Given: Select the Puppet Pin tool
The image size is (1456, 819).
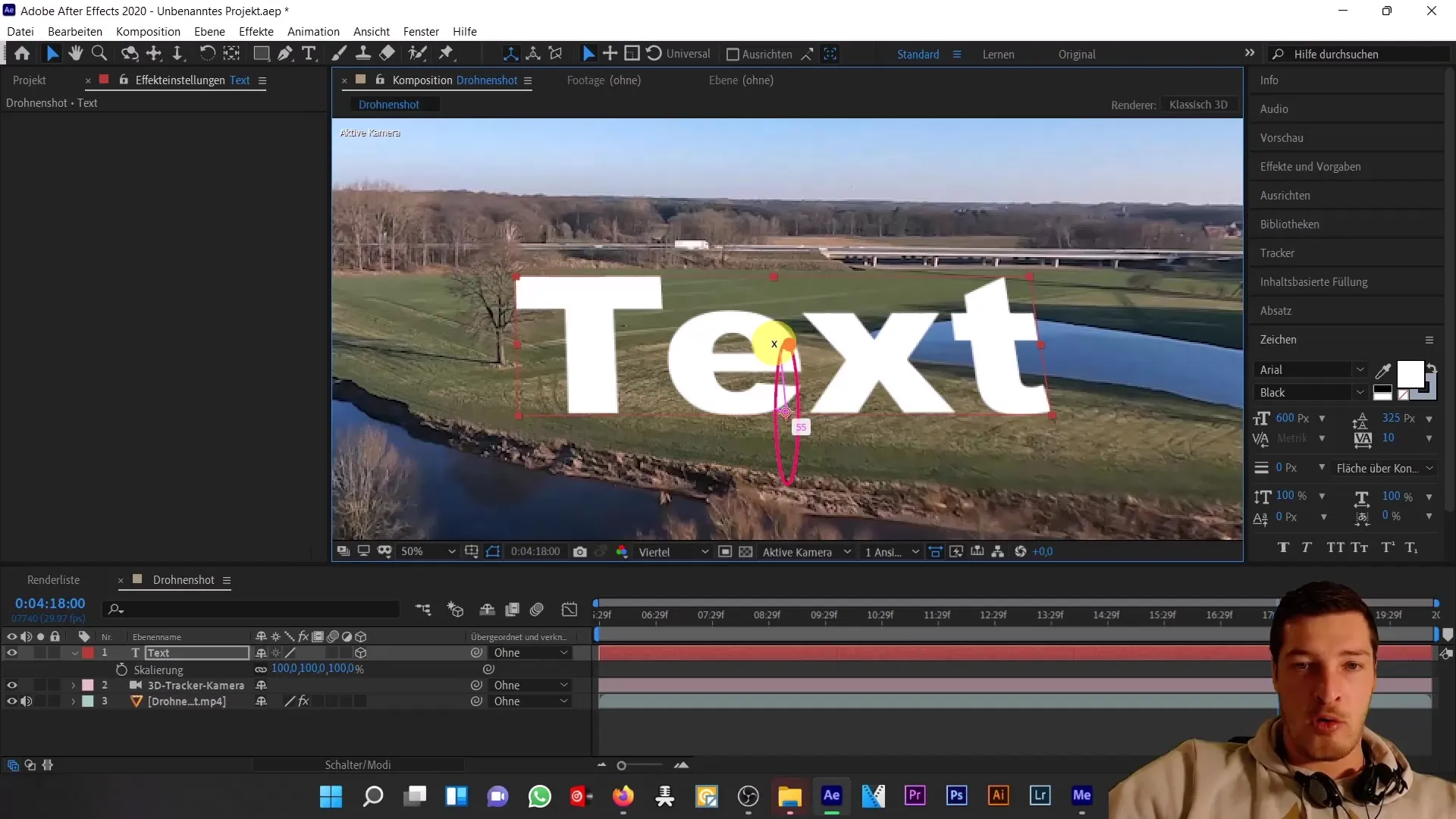Looking at the screenshot, I should click(446, 53).
